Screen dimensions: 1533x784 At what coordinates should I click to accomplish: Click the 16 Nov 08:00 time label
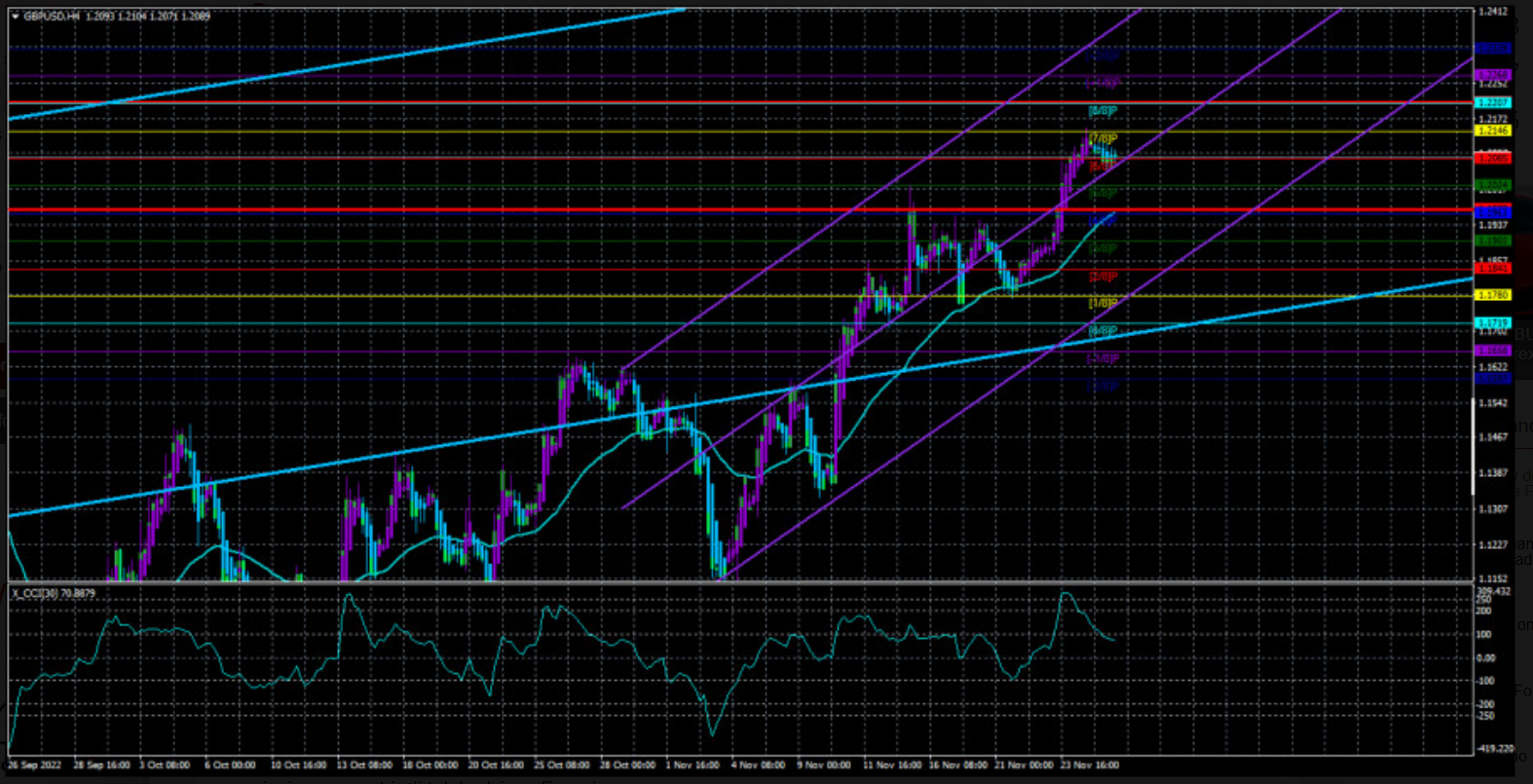956,765
